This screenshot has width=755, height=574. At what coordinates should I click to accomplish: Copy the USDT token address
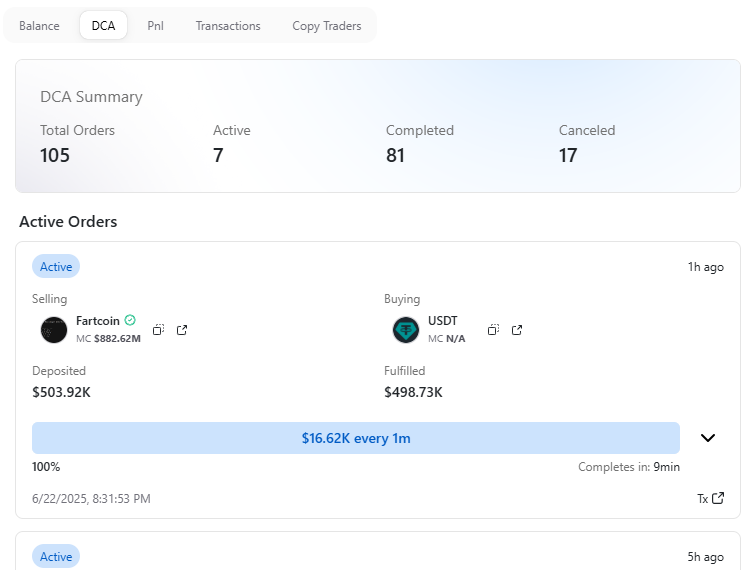493,330
